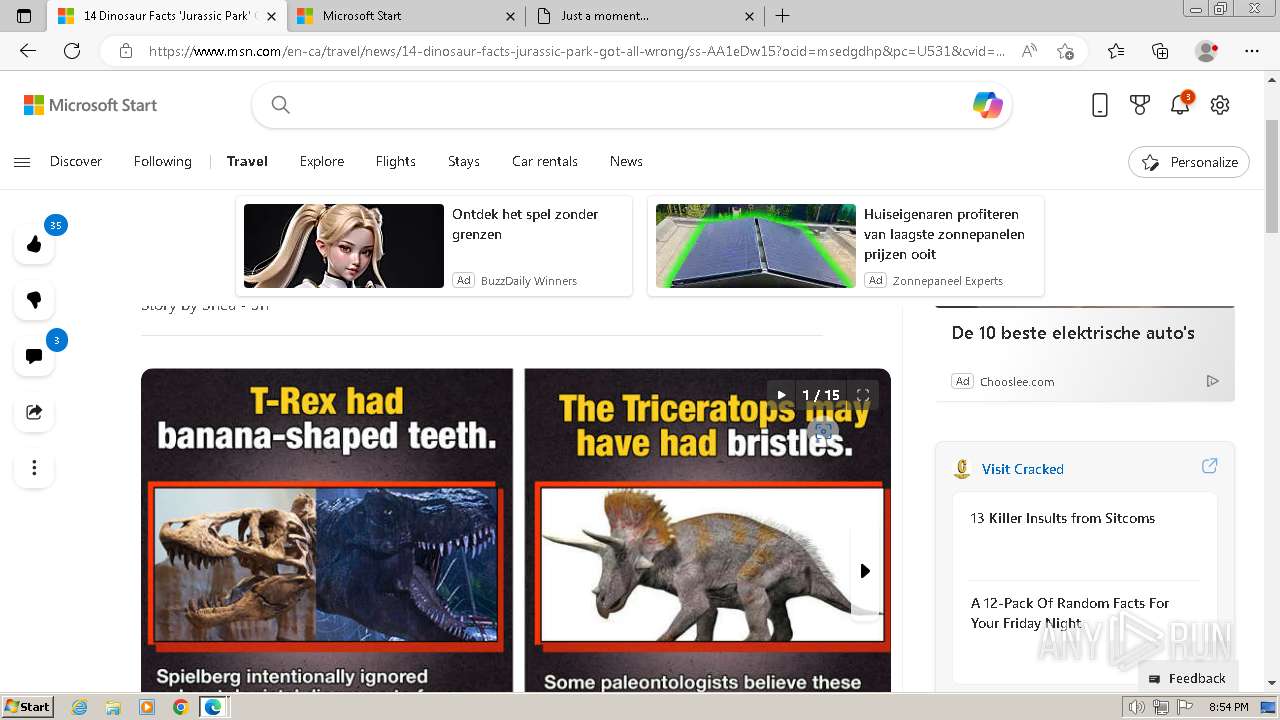Open A 12-Pack Of Random Facts article
Image resolution: width=1280 pixels, height=720 pixels.
pos(1070,613)
